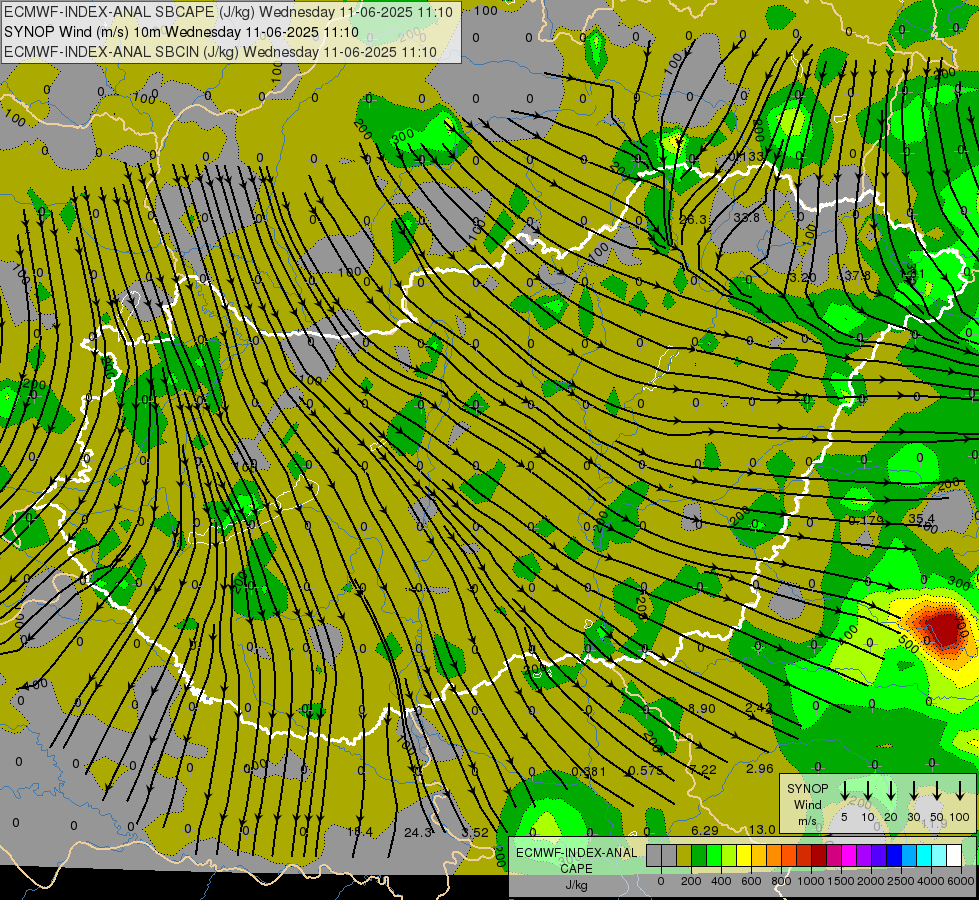Click the 100 m/s wind arrow in legend

(960, 791)
